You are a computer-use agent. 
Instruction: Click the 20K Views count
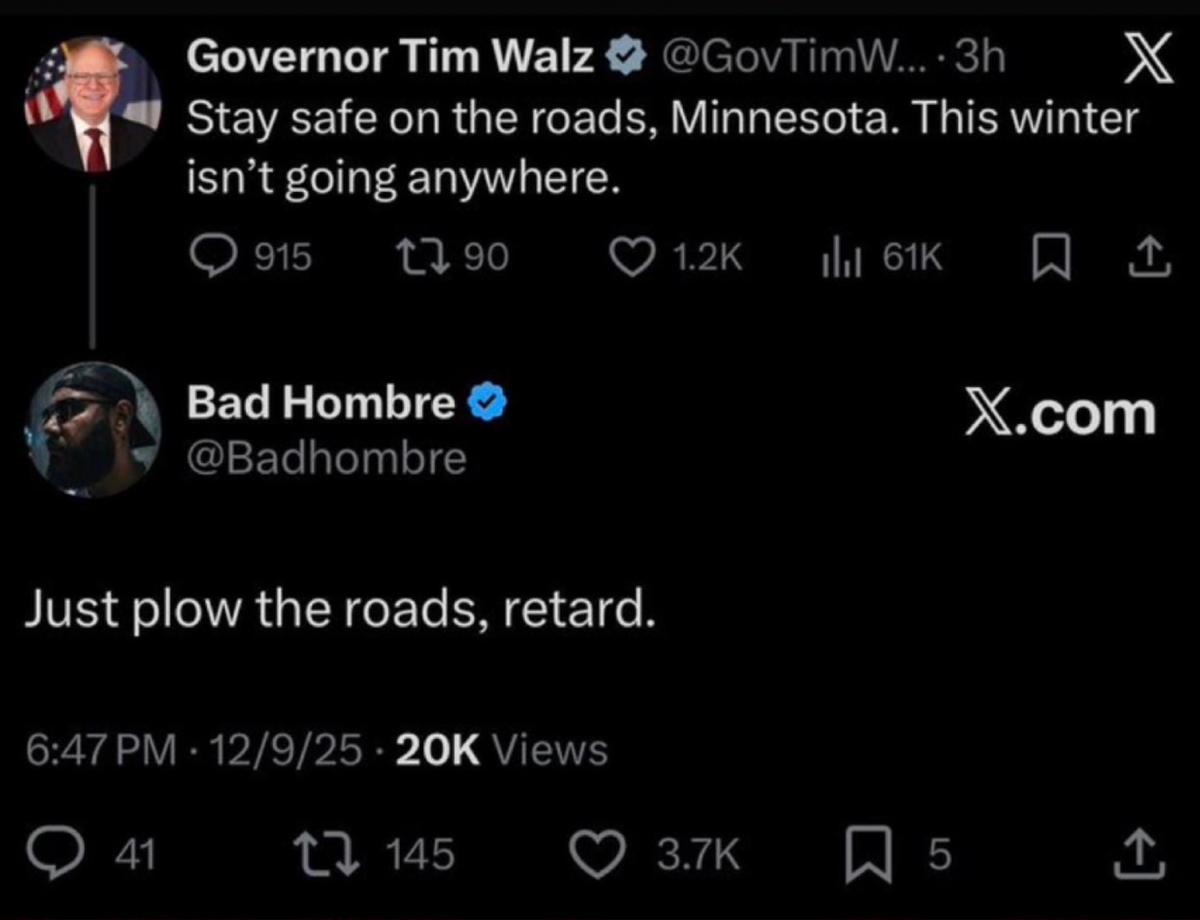(501, 749)
